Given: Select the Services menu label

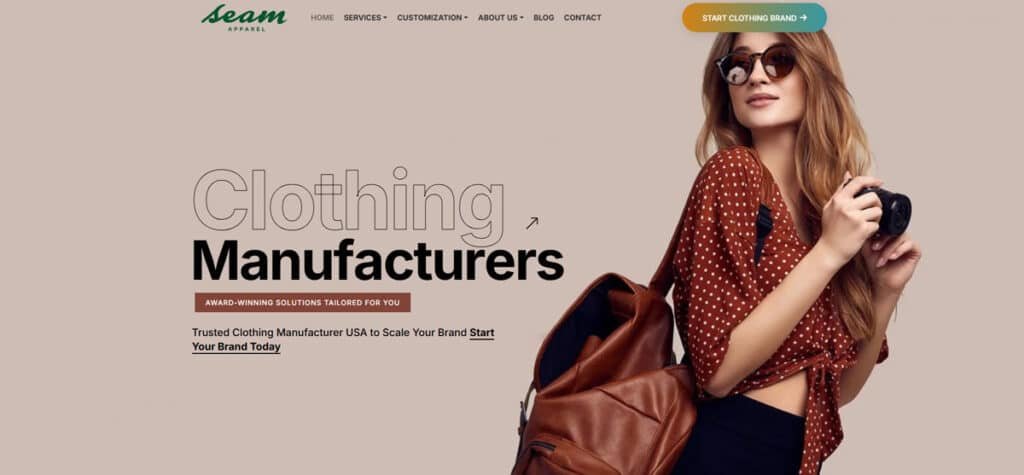Looking at the screenshot, I should coord(362,18).
